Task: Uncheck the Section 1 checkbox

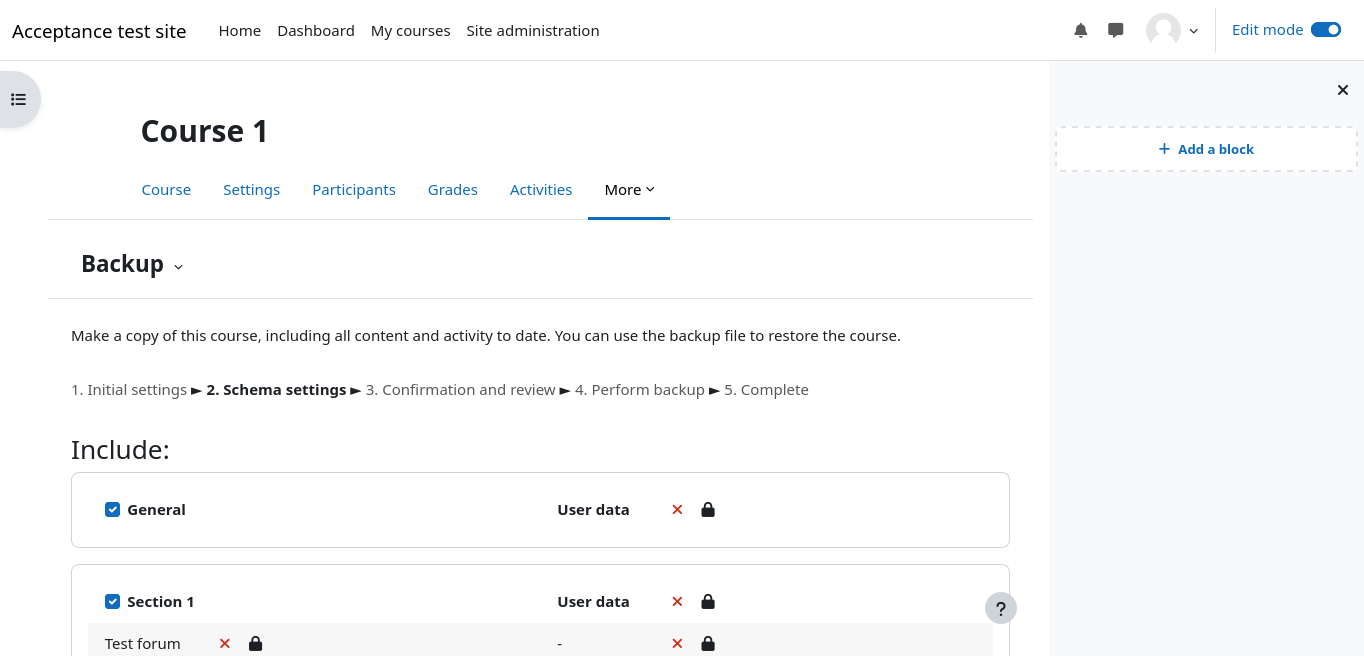Action: pos(113,602)
